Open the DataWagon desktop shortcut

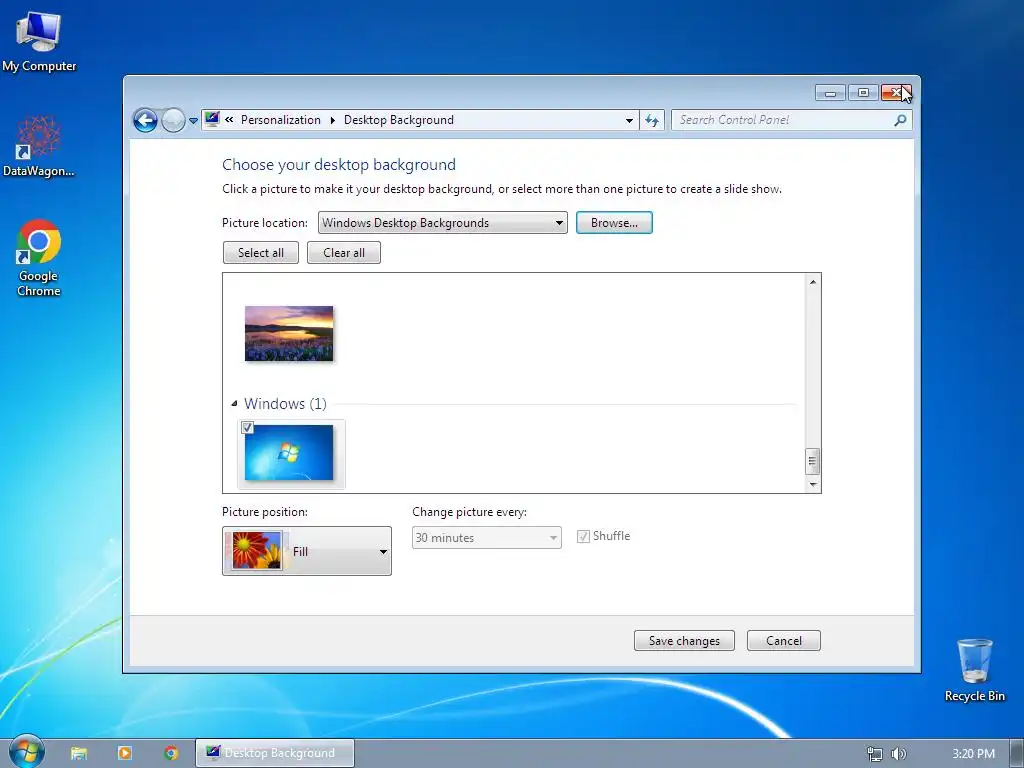pos(39,146)
